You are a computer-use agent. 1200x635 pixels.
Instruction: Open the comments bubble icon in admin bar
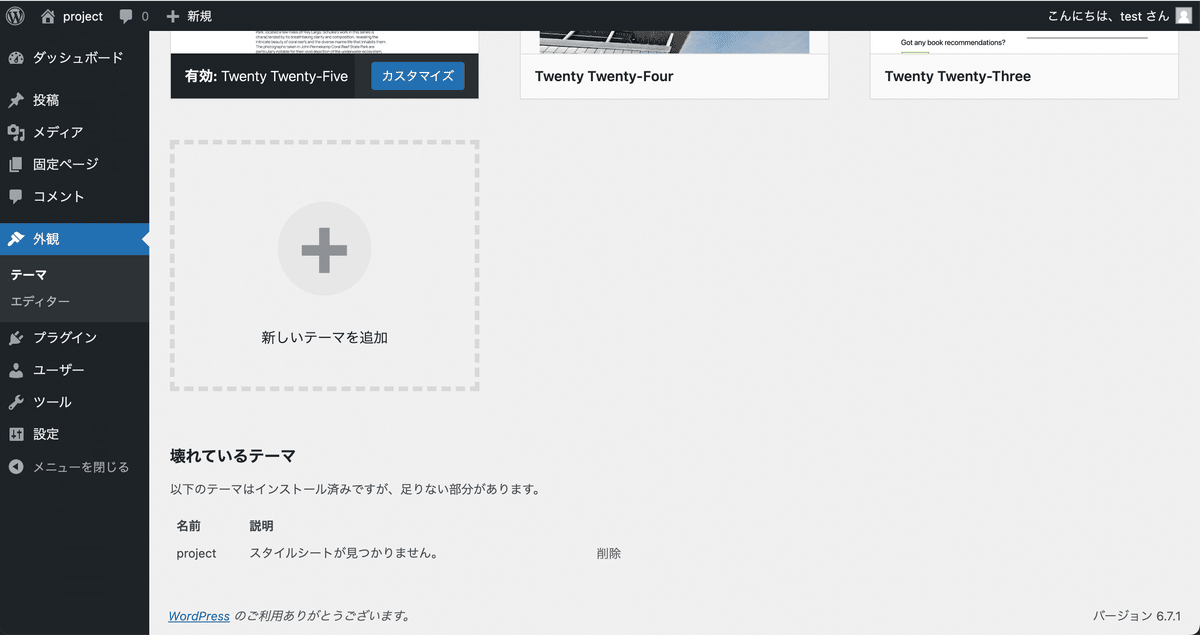(x=126, y=17)
